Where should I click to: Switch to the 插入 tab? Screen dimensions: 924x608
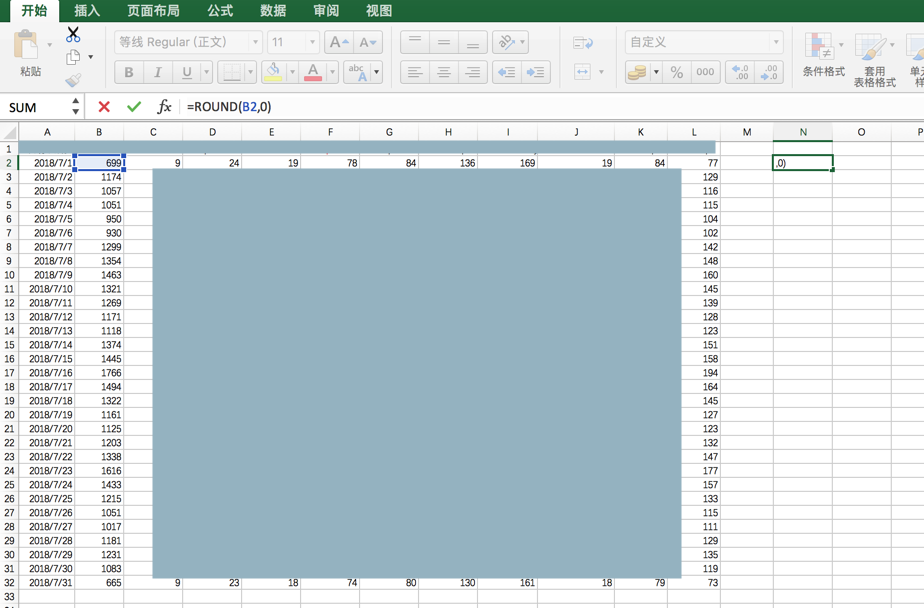(87, 11)
